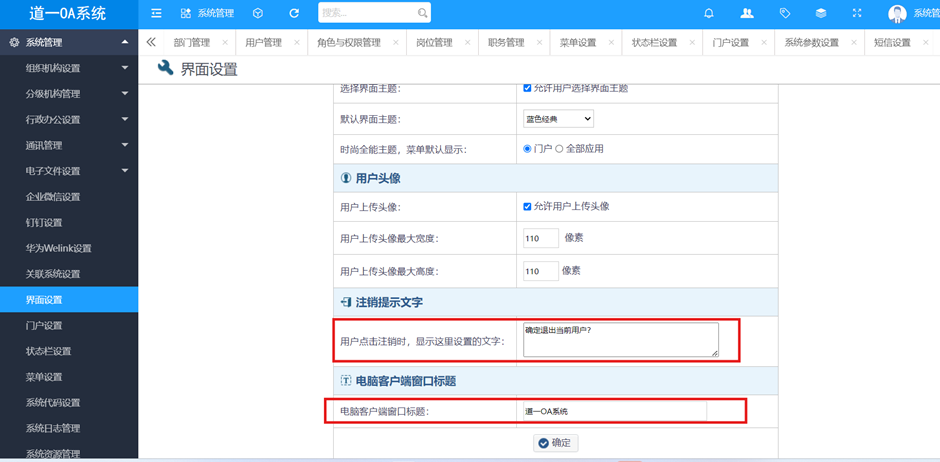Expand 分级机构管理 sidebar submenu
This screenshot has height=462, width=940.
pos(125,94)
